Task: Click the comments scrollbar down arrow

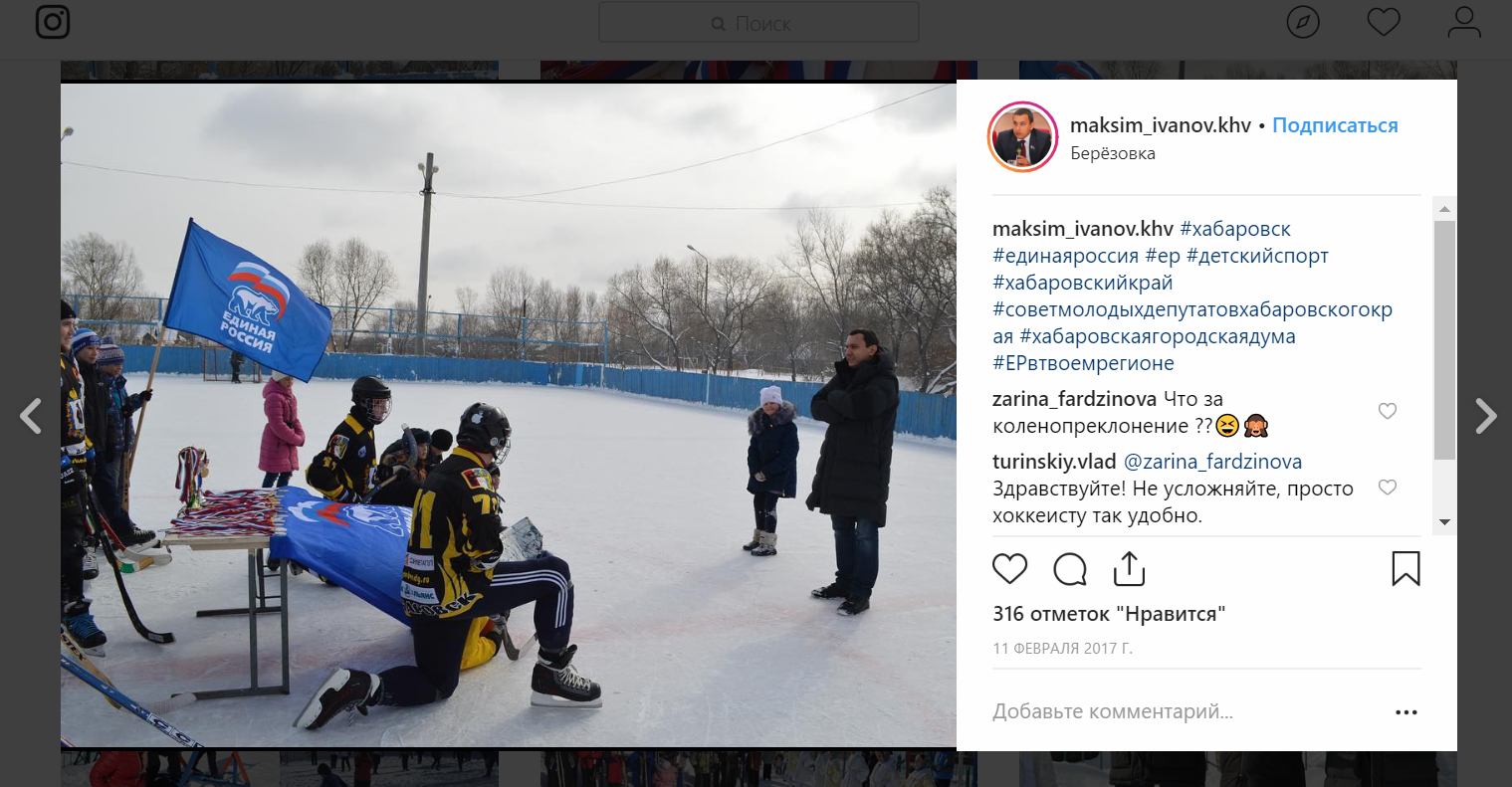Action: click(x=1444, y=522)
